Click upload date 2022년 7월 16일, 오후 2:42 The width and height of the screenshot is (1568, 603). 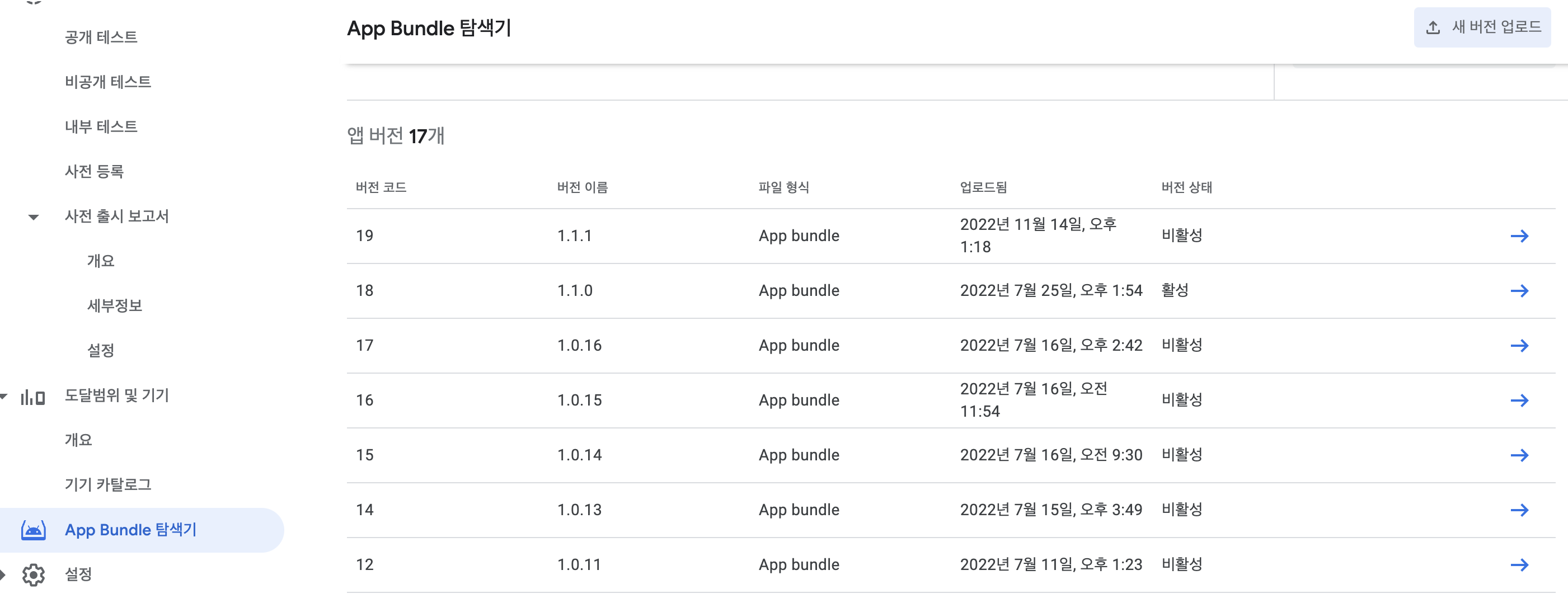(1051, 345)
